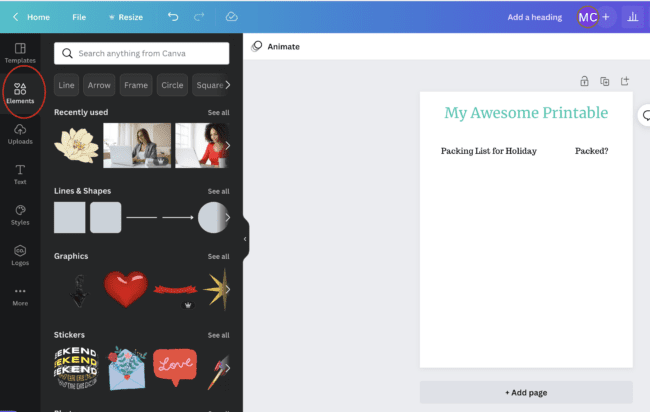This screenshot has width=650, height=412.
Task: Open the Styles palette panel
Action: click(x=20, y=215)
